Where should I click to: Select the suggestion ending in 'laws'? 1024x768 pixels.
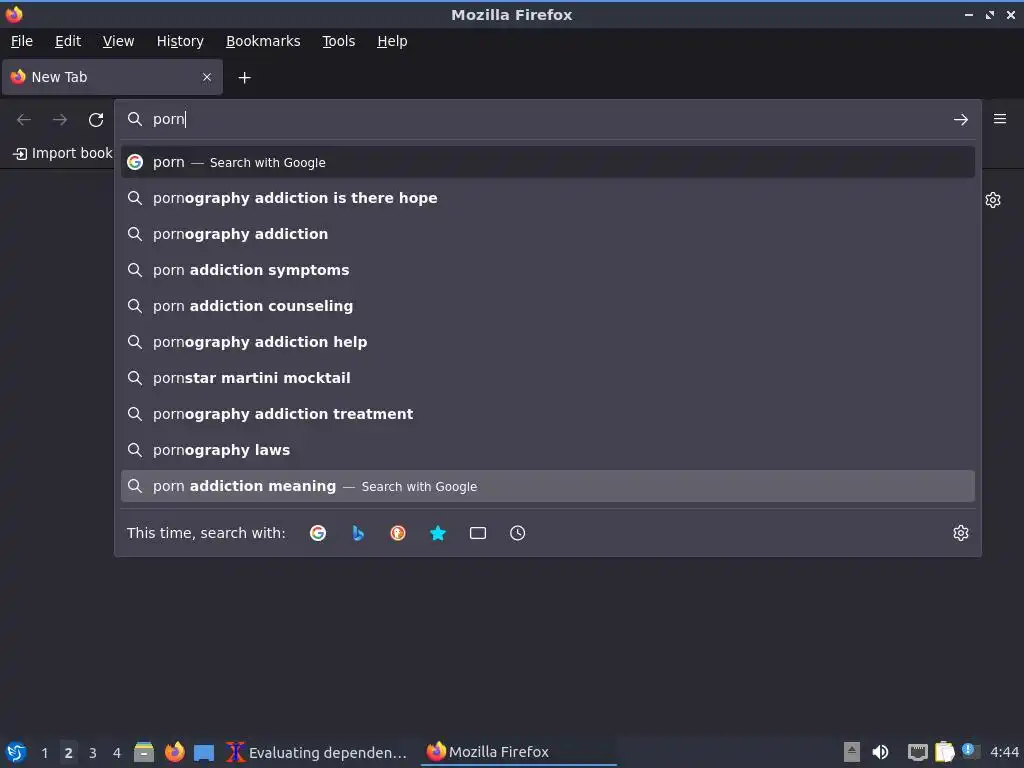548,449
